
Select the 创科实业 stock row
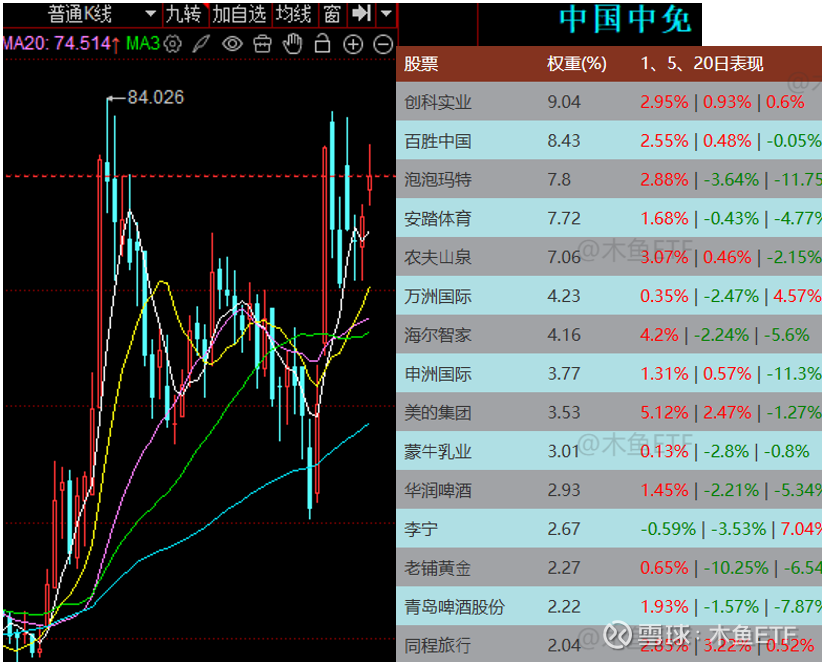[609, 102]
